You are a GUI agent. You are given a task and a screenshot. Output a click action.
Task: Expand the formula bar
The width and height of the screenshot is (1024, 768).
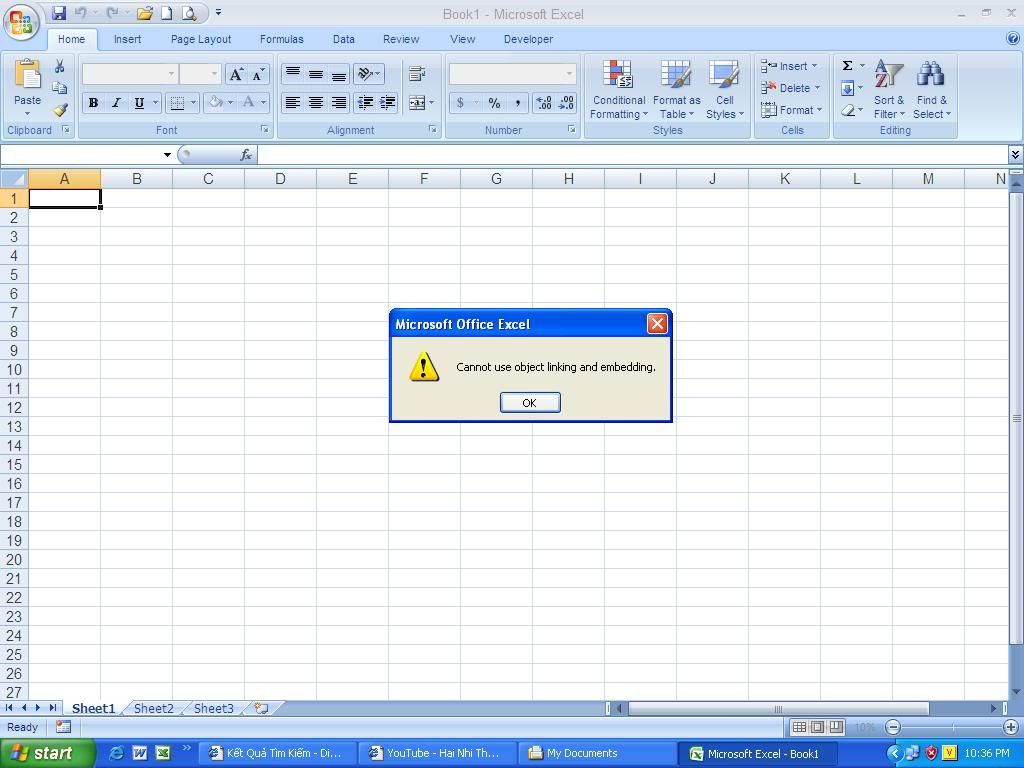click(1016, 155)
